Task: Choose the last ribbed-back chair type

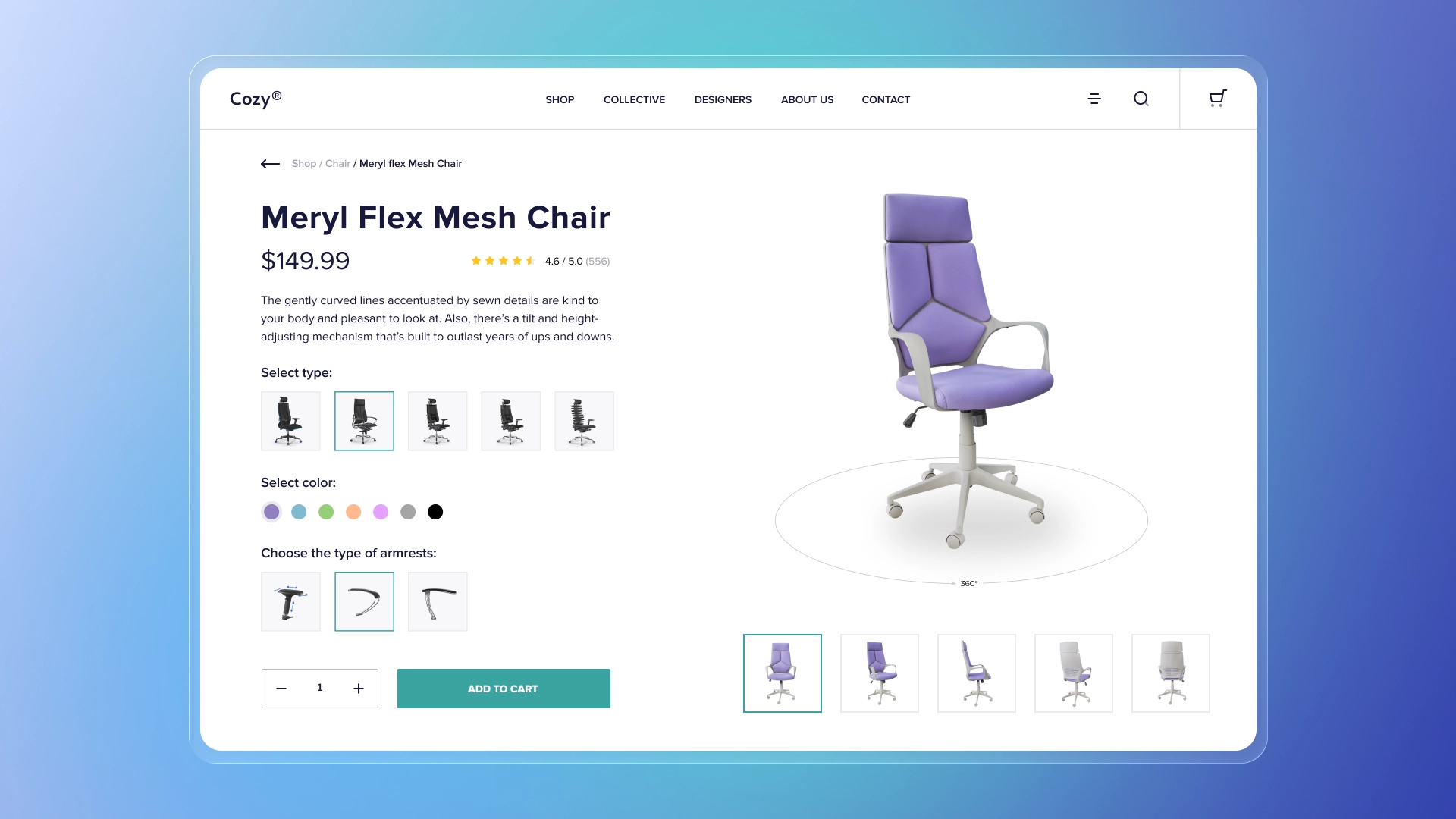Action: 584,421
